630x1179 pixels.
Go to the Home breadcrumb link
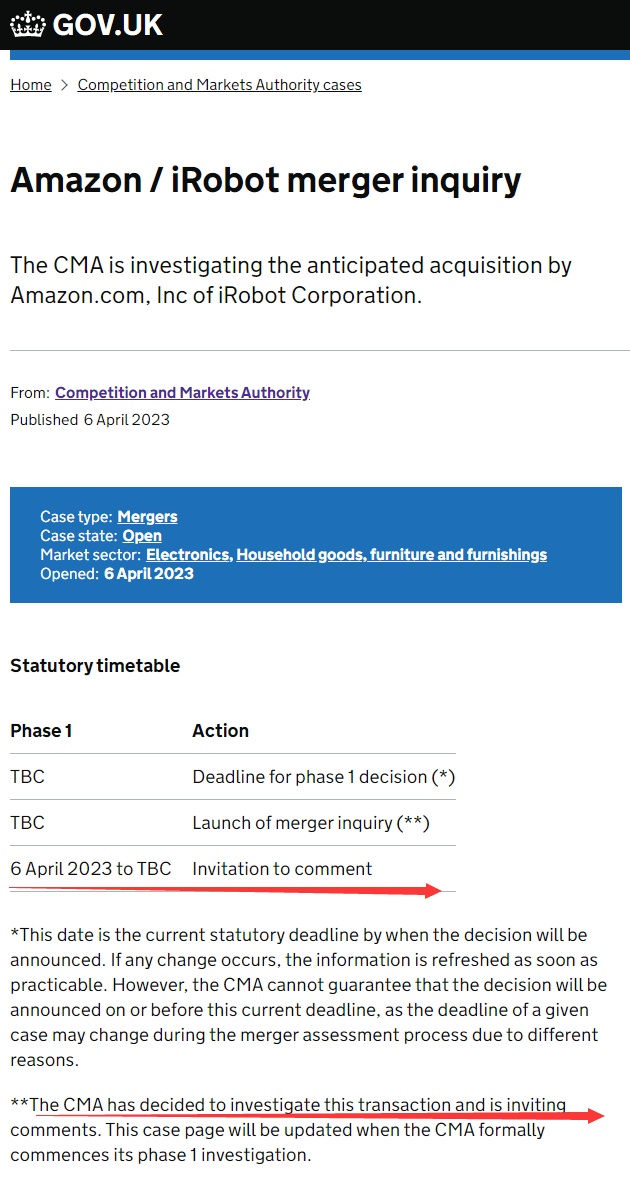(x=31, y=85)
